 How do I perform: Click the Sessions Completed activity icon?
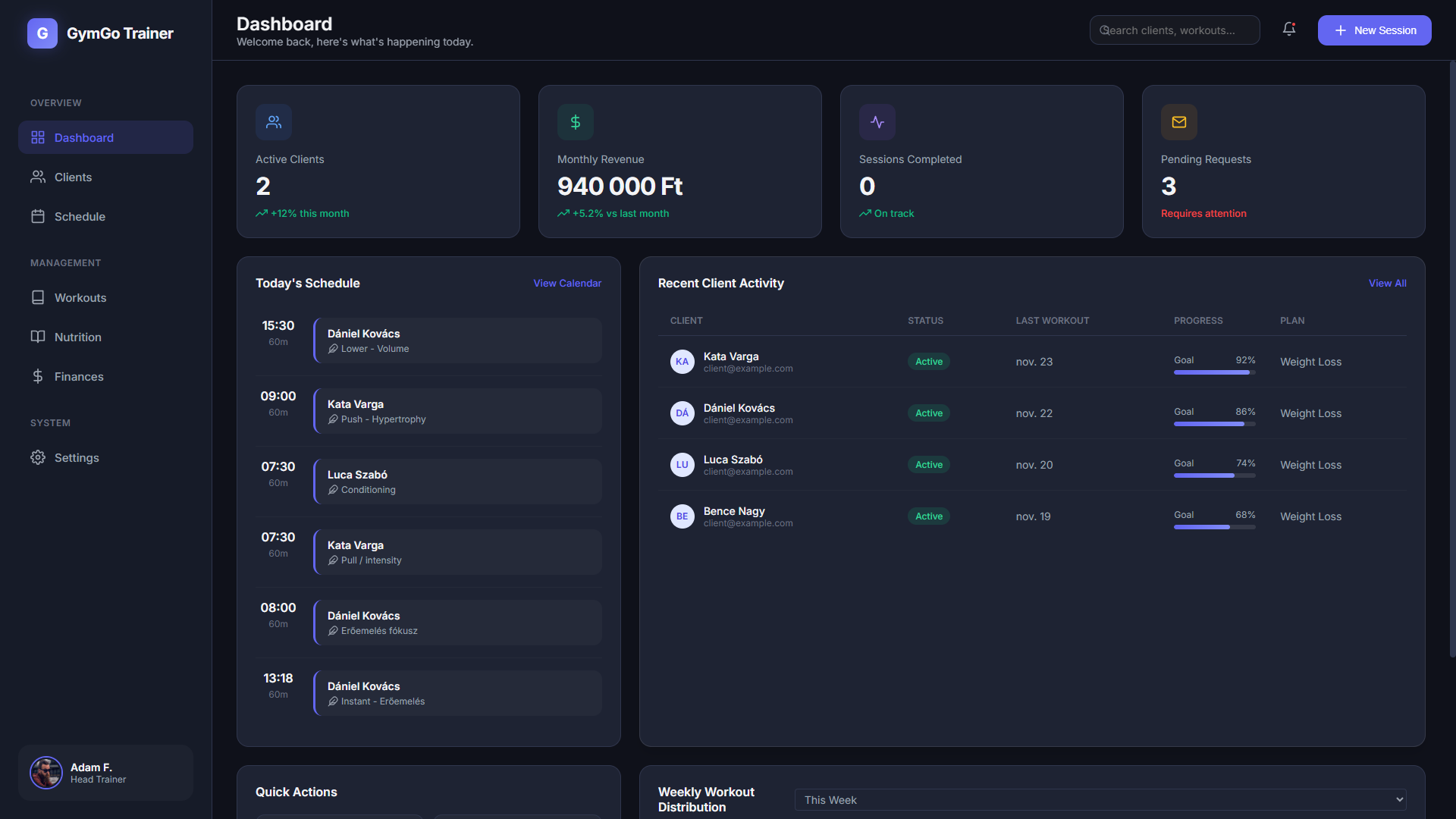point(877,121)
